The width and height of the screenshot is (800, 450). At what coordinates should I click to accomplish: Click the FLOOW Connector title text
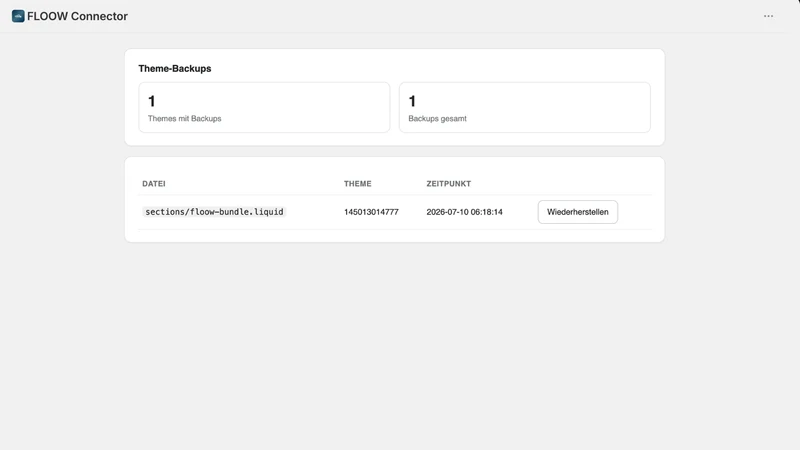(x=77, y=16)
